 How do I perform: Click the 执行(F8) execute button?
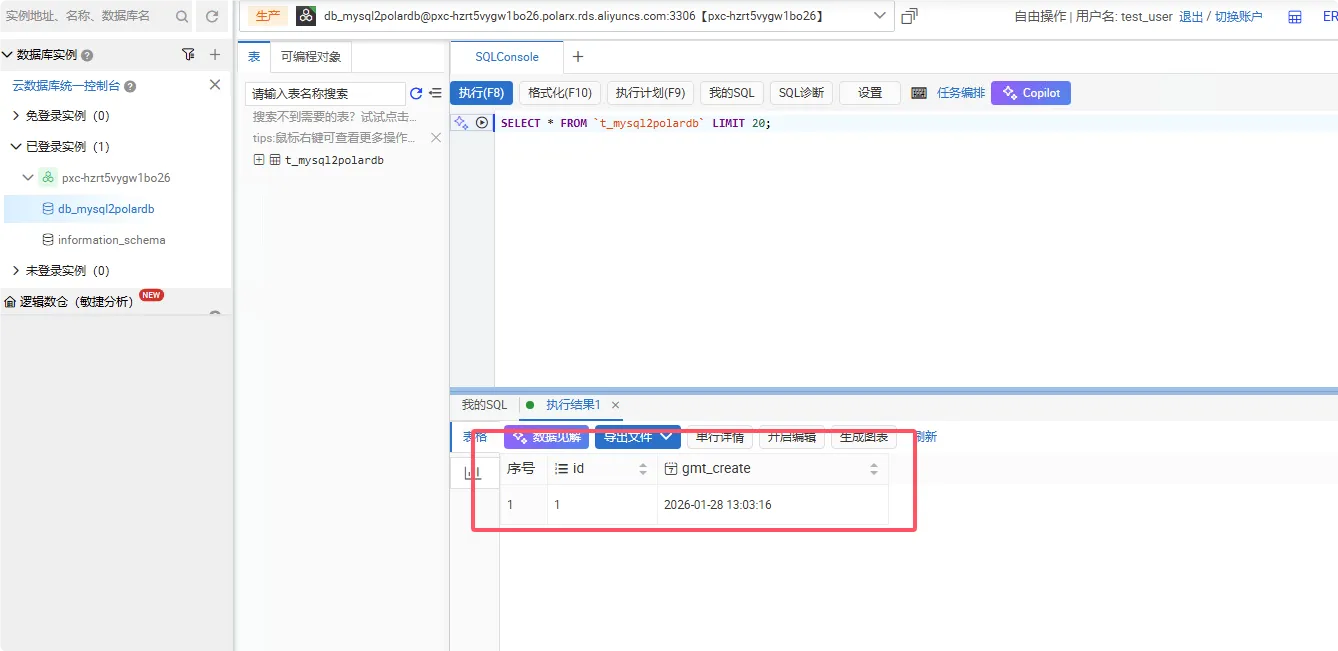(481, 92)
